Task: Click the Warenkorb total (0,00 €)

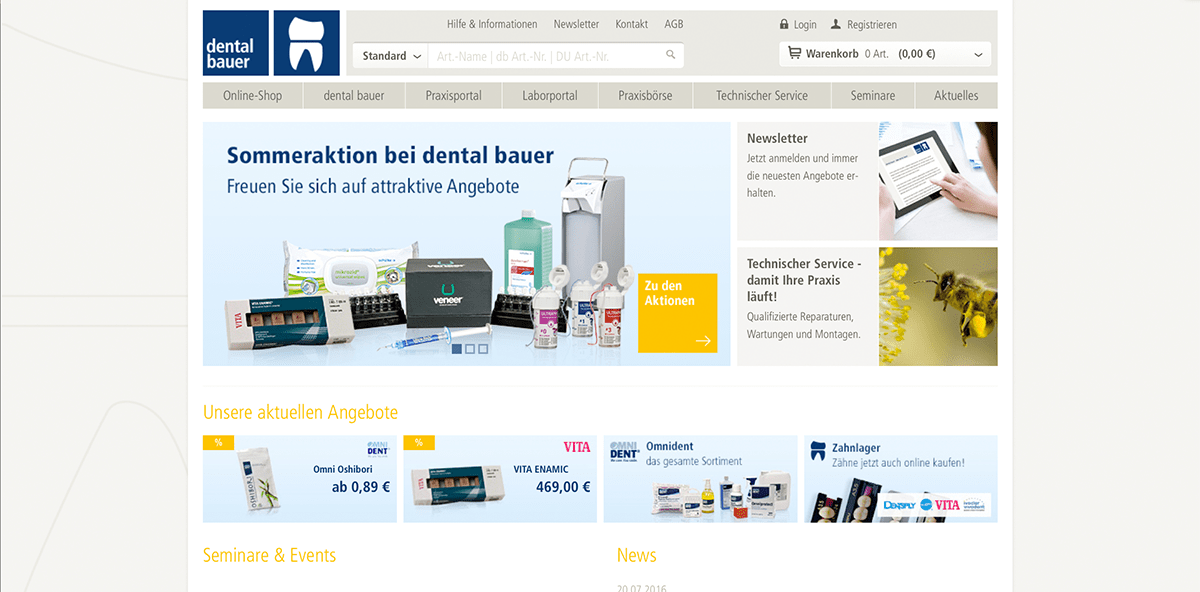Action: click(917, 54)
